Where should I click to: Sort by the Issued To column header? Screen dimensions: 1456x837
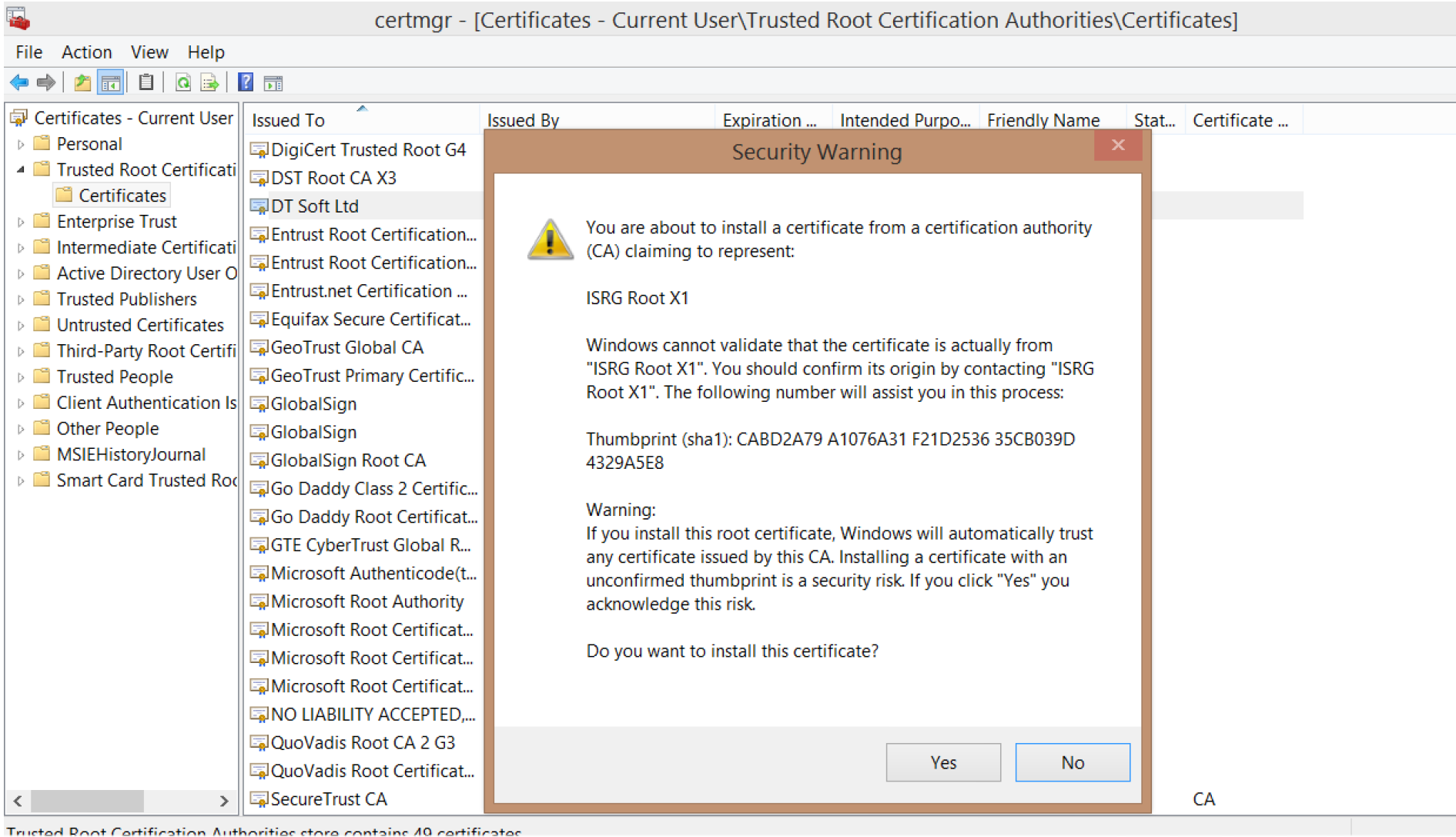coord(362,120)
